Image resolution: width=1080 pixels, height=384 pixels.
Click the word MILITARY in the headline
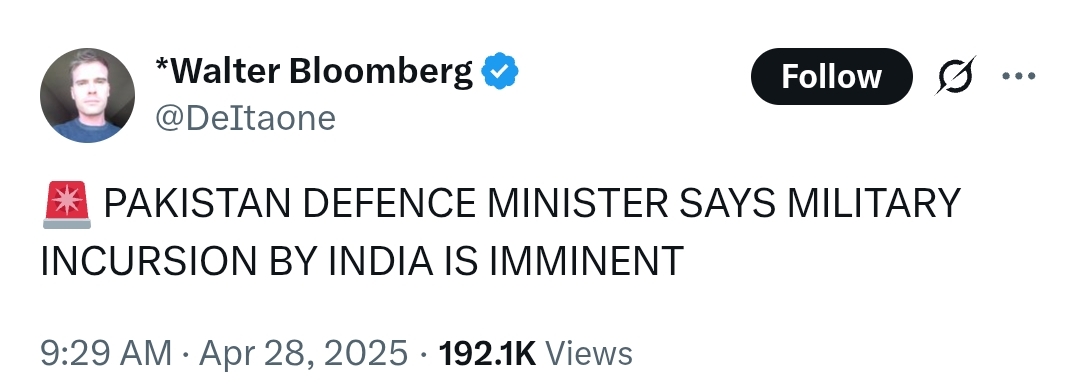tap(873, 204)
